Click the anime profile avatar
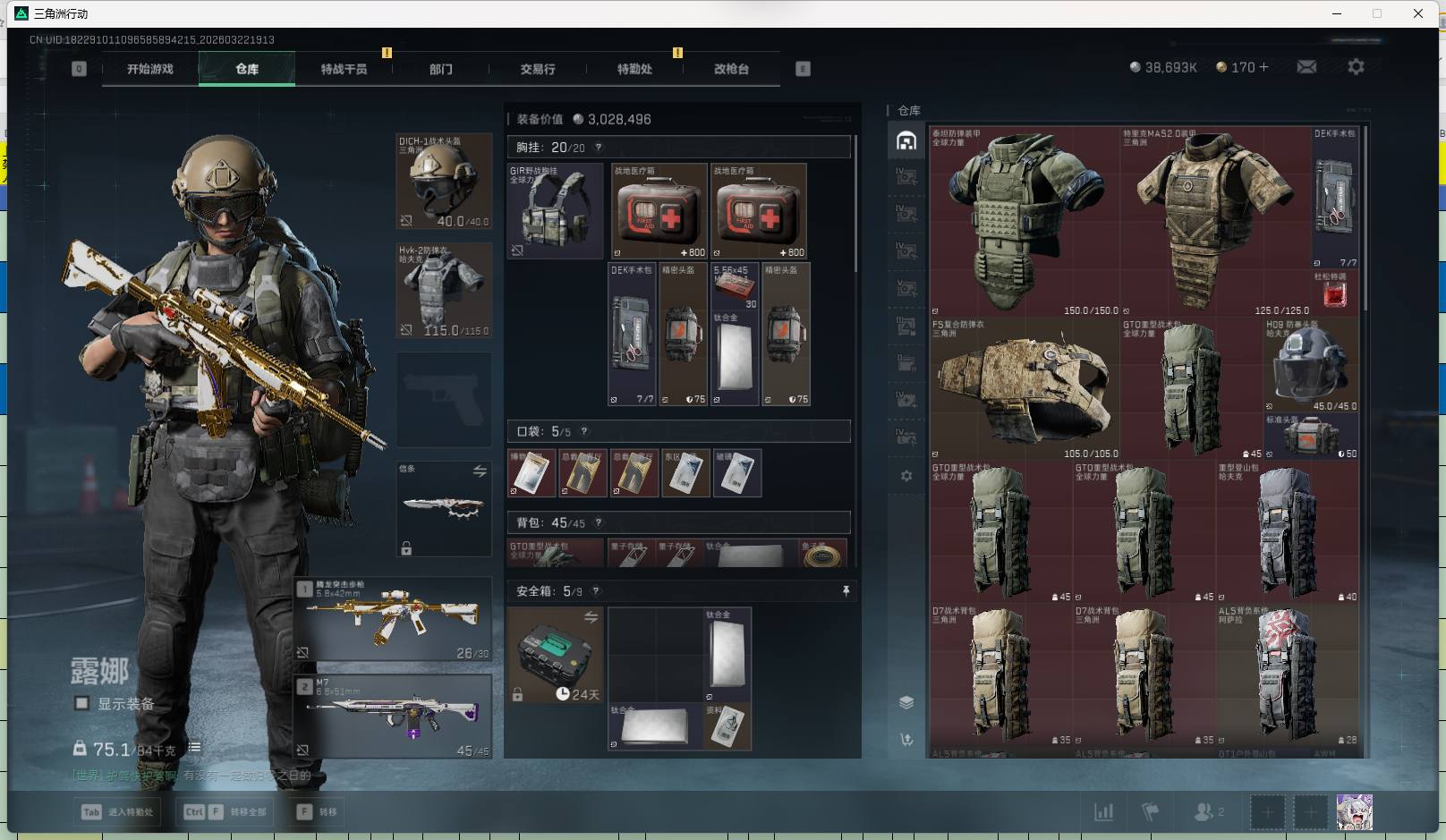The height and width of the screenshot is (840, 1446). 1354,812
